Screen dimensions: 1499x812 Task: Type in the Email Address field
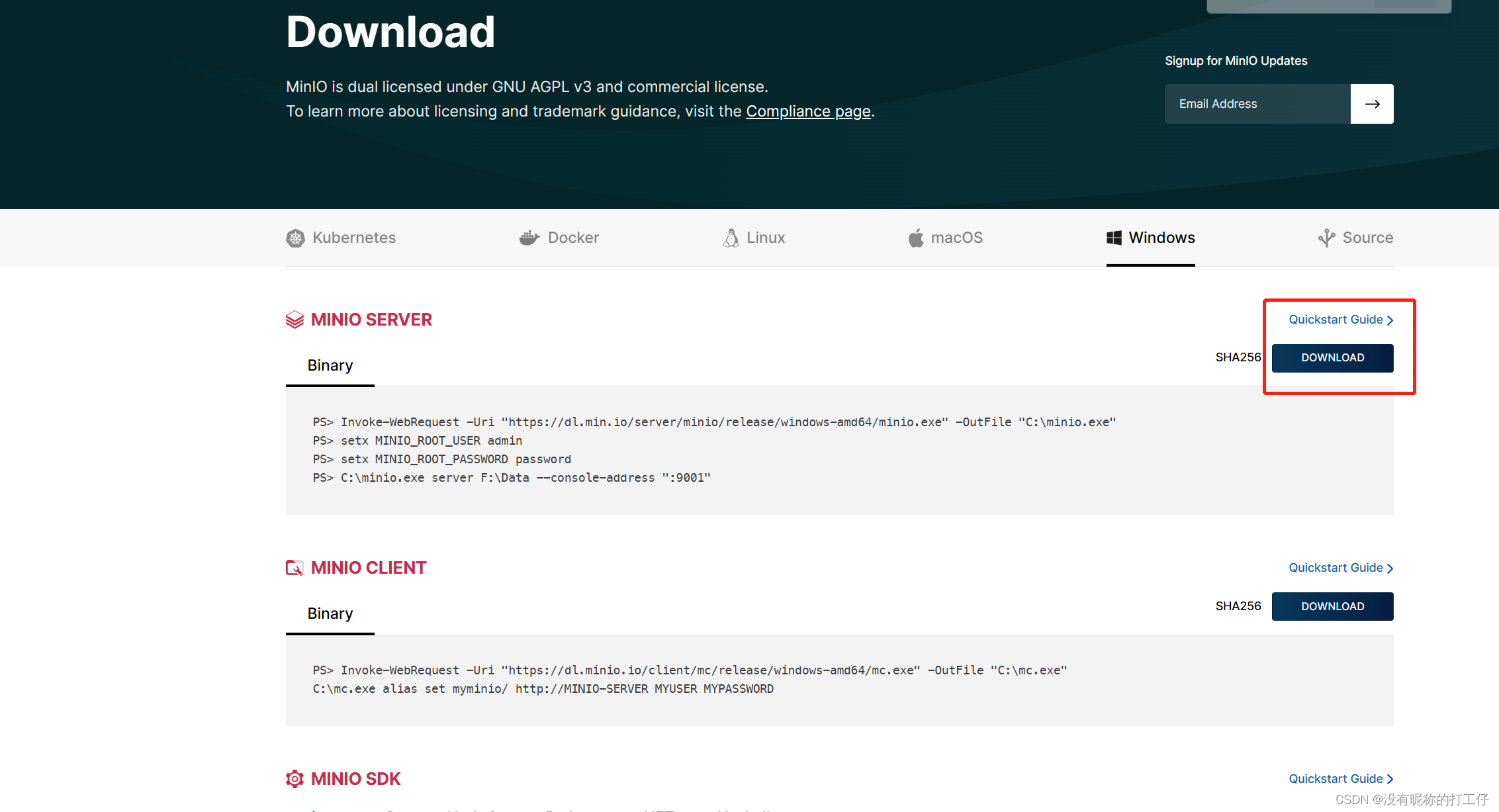1257,104
